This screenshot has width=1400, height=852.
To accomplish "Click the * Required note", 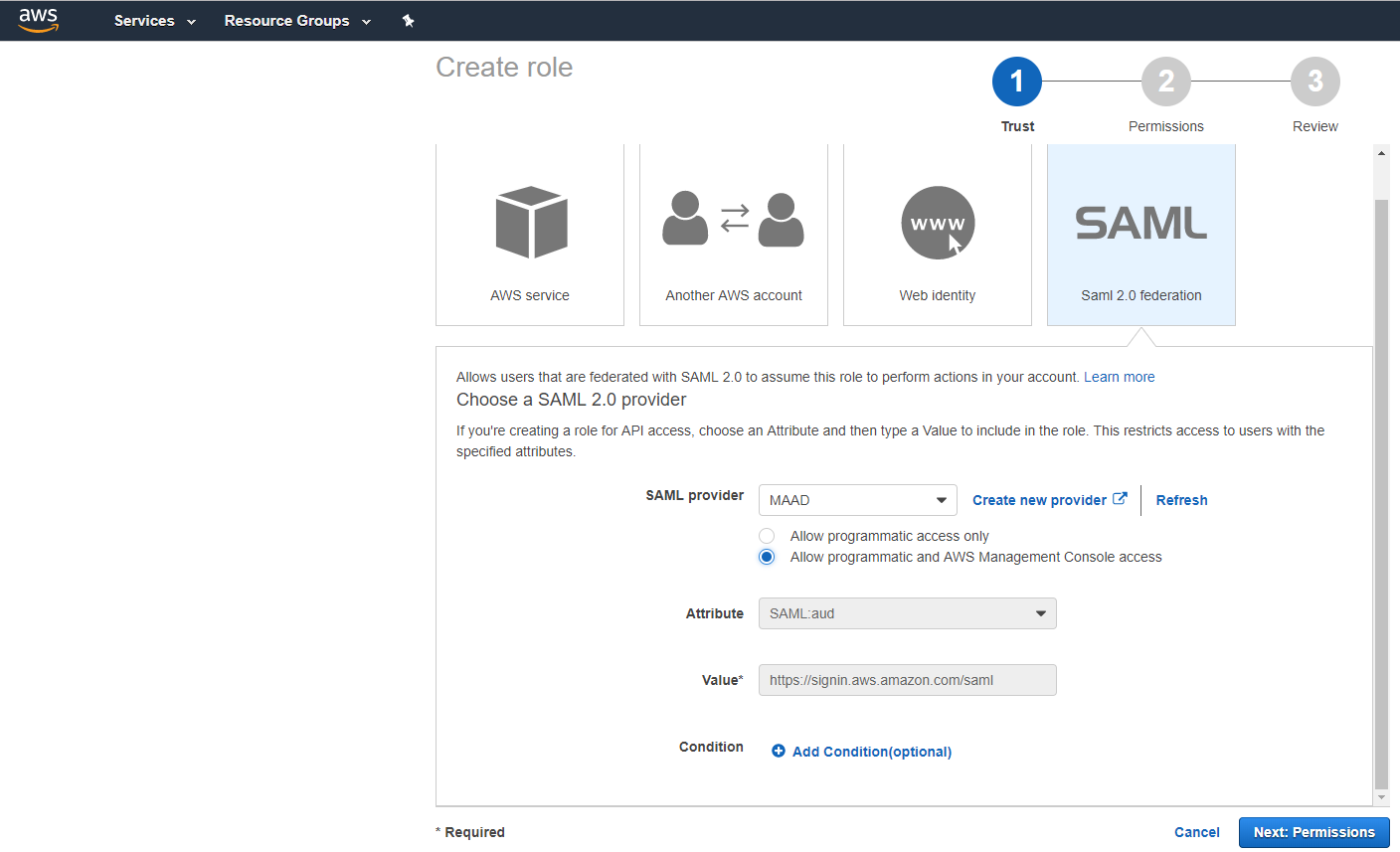I will pyautogui.click(x=470, y=832).
